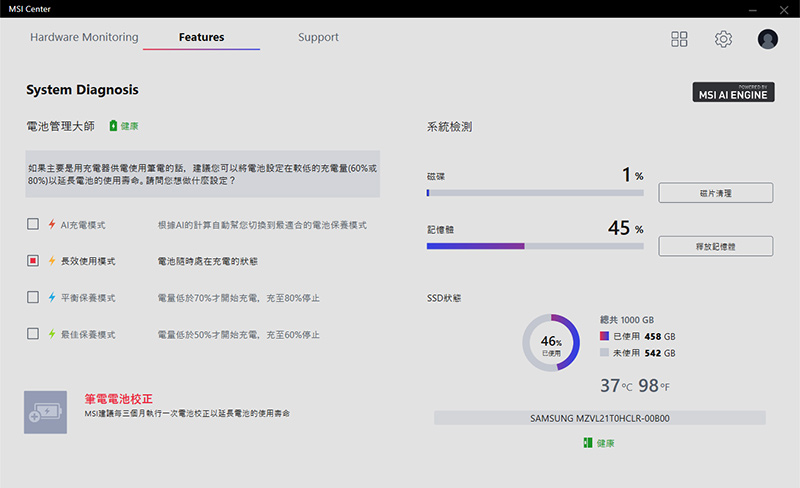The height and width of the screenshot is (488, 800).
Task: Click the user profile avatar
Action: click(768, 39)
